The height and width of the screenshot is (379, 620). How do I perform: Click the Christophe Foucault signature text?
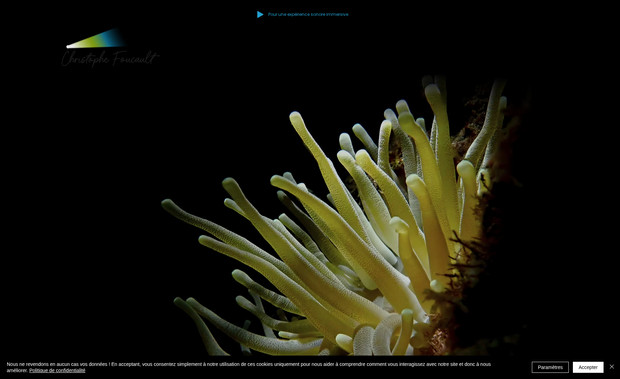point(110,59)
